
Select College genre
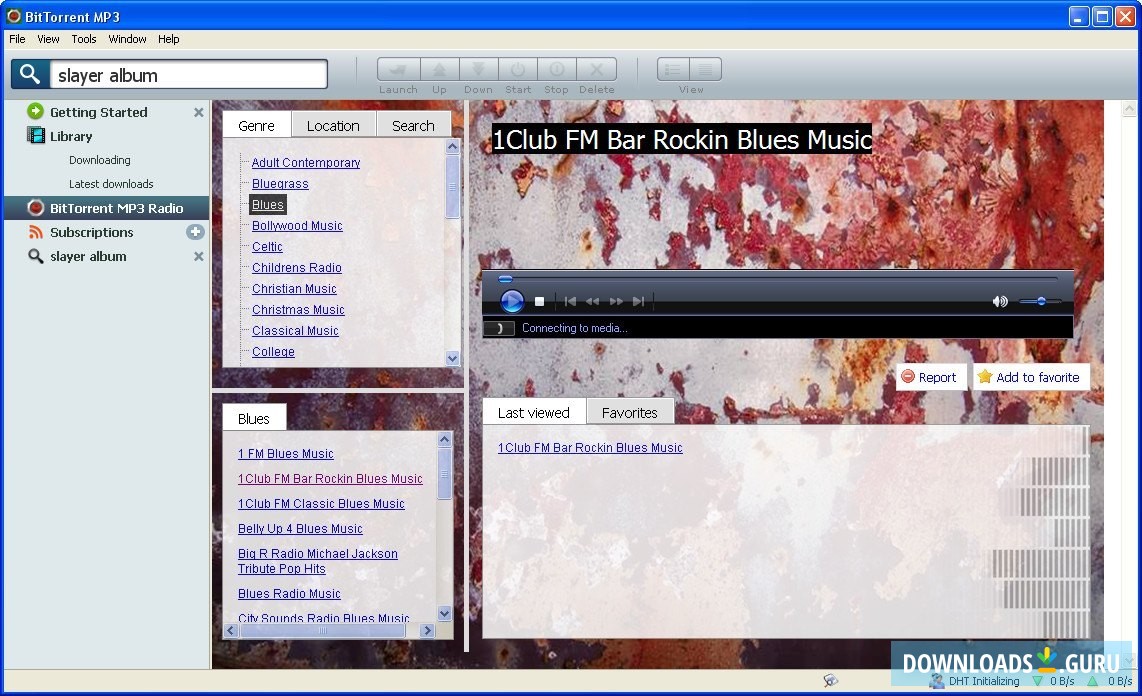273,352
